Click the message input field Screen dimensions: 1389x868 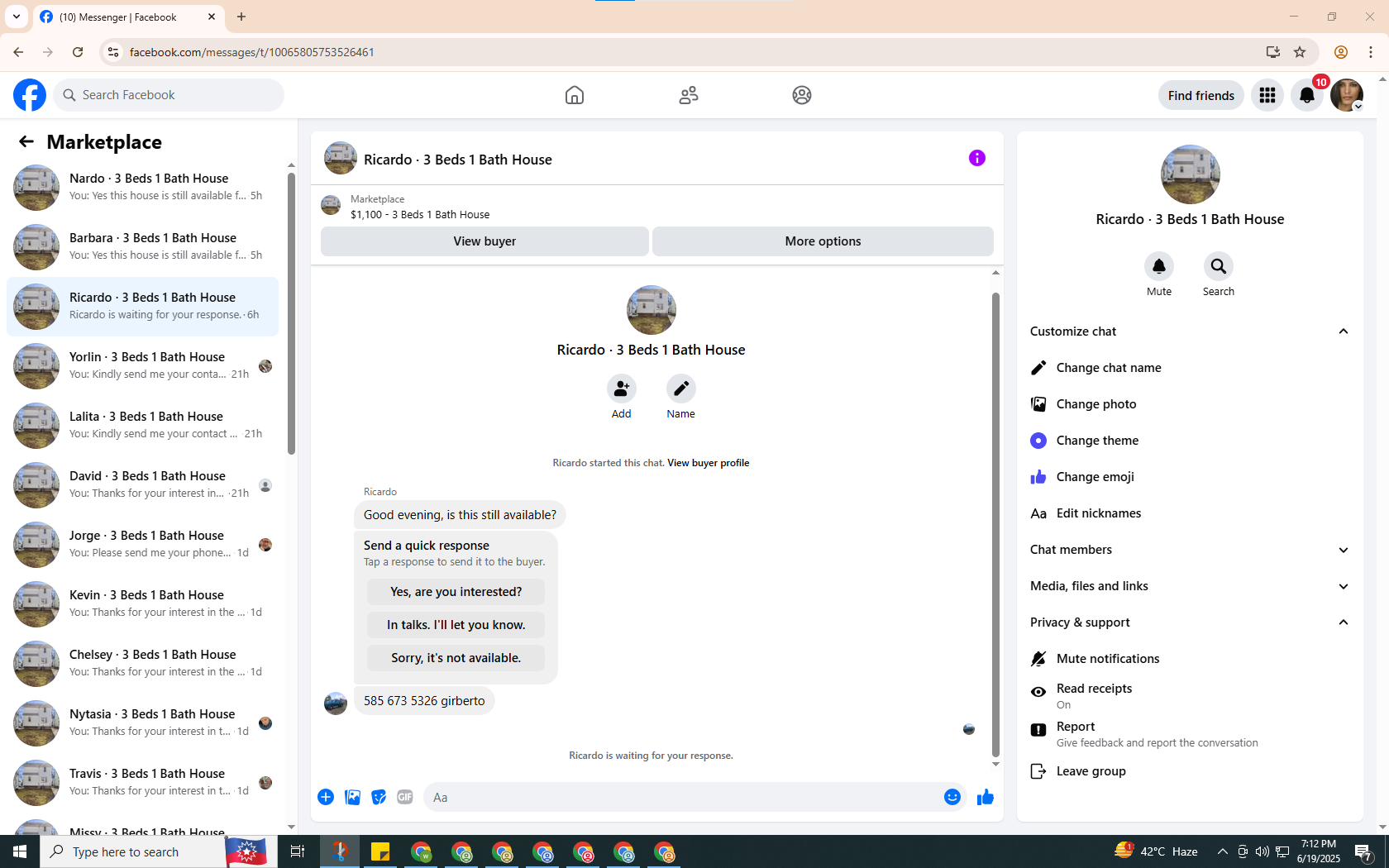[x=682, y=797]
